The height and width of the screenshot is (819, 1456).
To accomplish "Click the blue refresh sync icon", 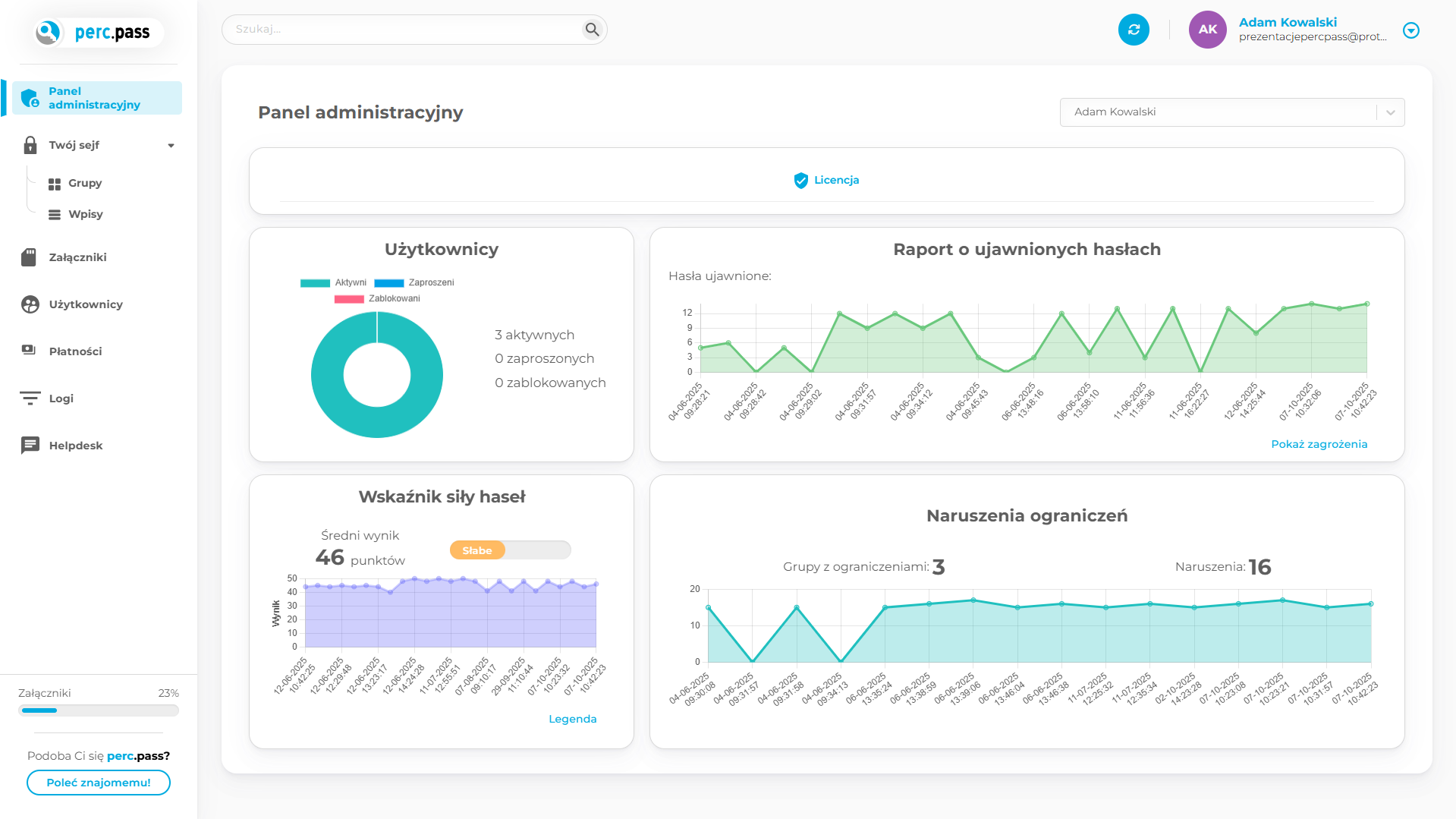I will pos(1134,30).
